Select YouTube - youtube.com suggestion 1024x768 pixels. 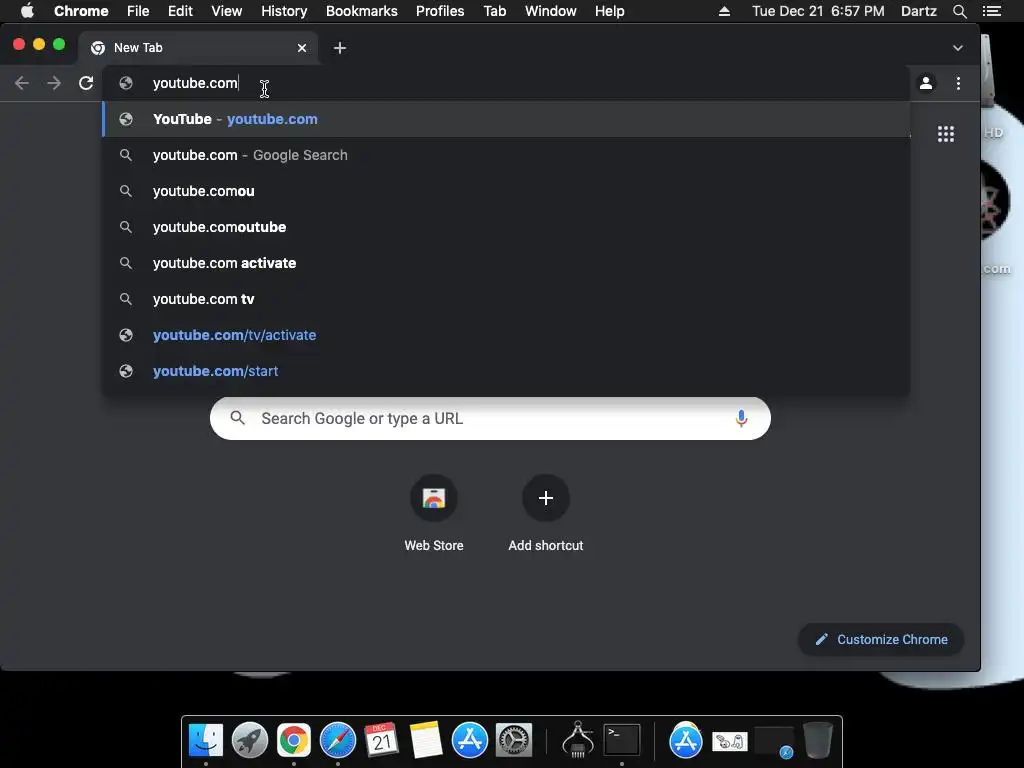click(506, 119)
